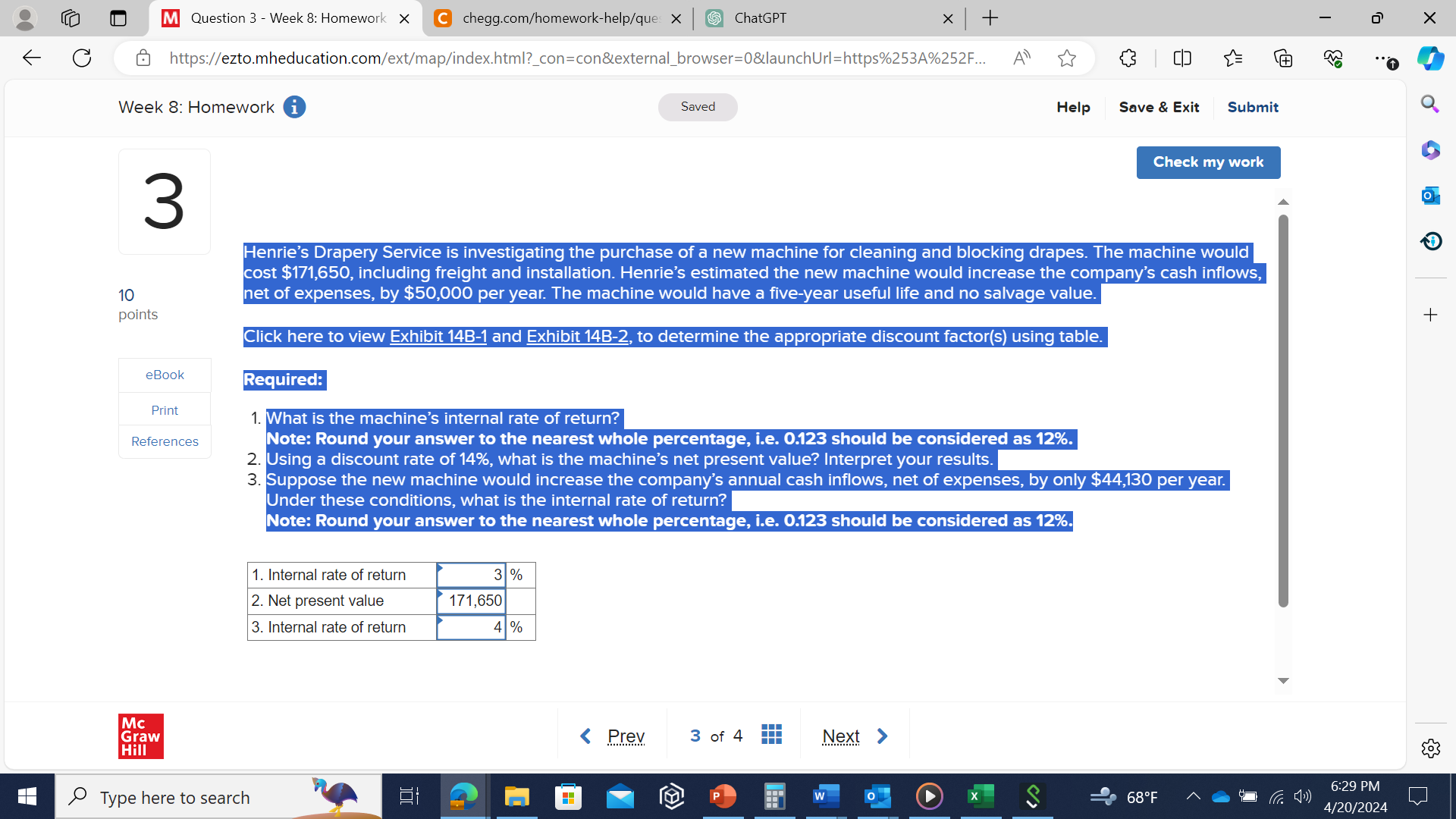
Task: Click the Net present value input field
Action: pyautogui.click(x=471, y=601)
